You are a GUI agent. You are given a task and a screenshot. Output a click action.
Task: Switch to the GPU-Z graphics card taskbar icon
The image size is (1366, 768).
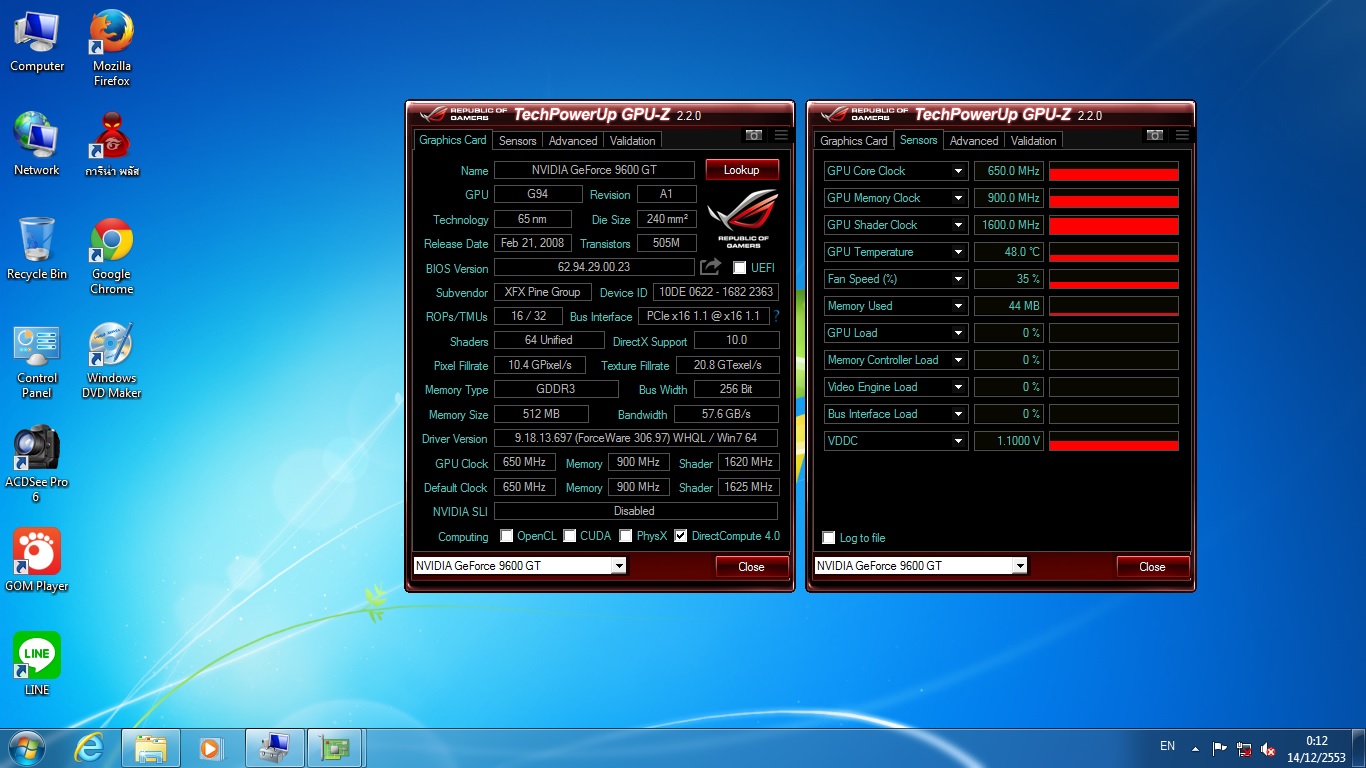336,748
